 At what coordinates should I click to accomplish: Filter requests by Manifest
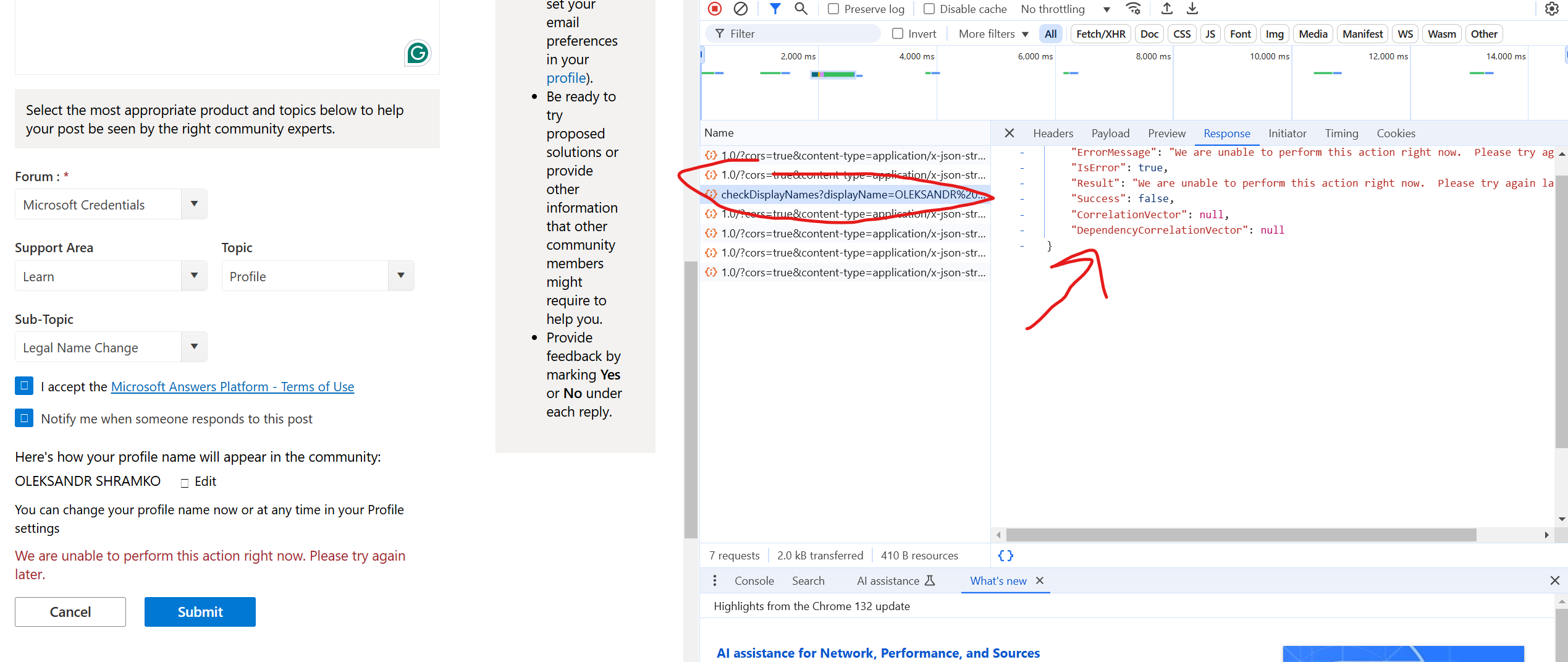pos(1362,33)
